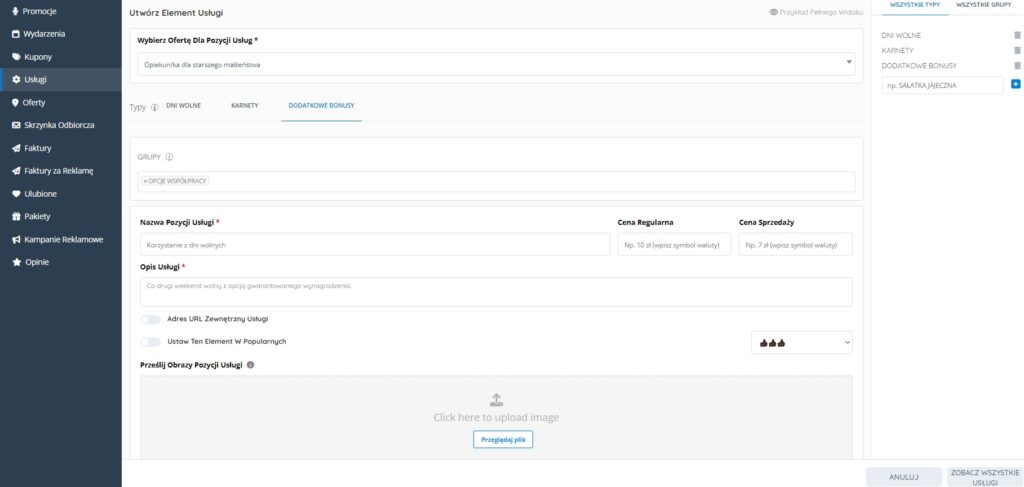Click the upload arrow icon in image area

[496, 399]
